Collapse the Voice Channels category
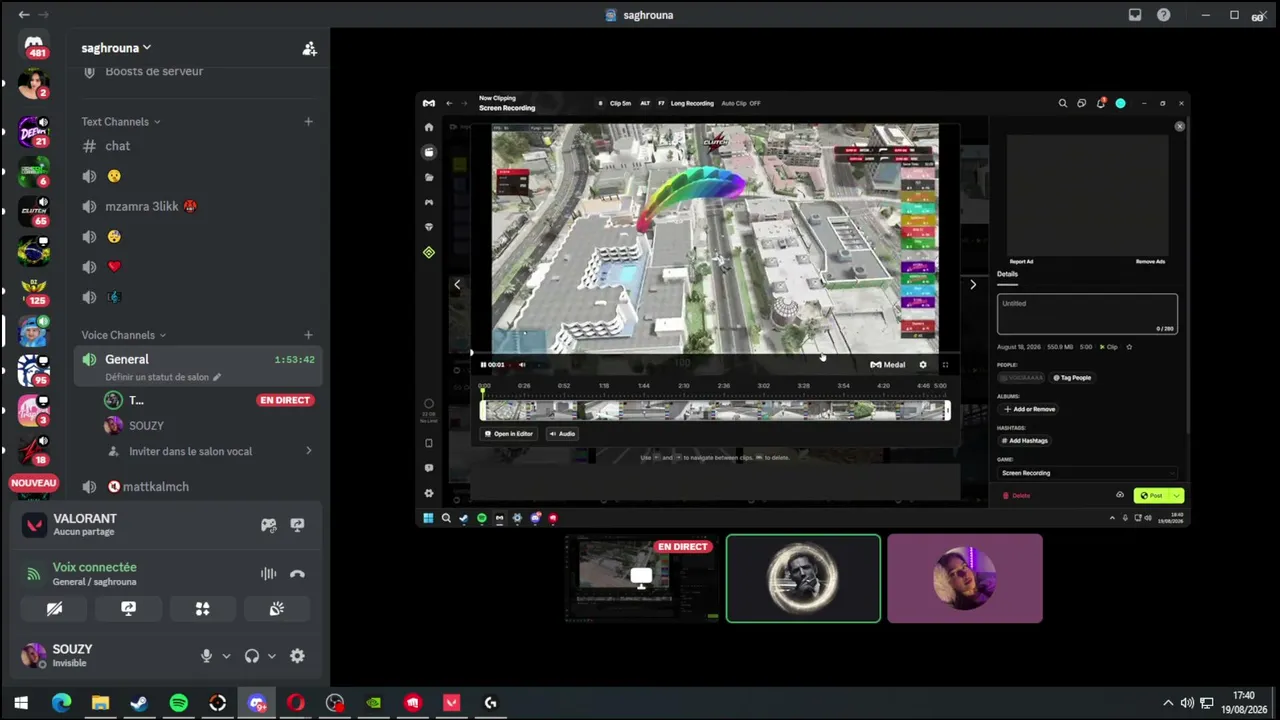The width and height of the screenshot is (1280, 720). coord(124,335)
